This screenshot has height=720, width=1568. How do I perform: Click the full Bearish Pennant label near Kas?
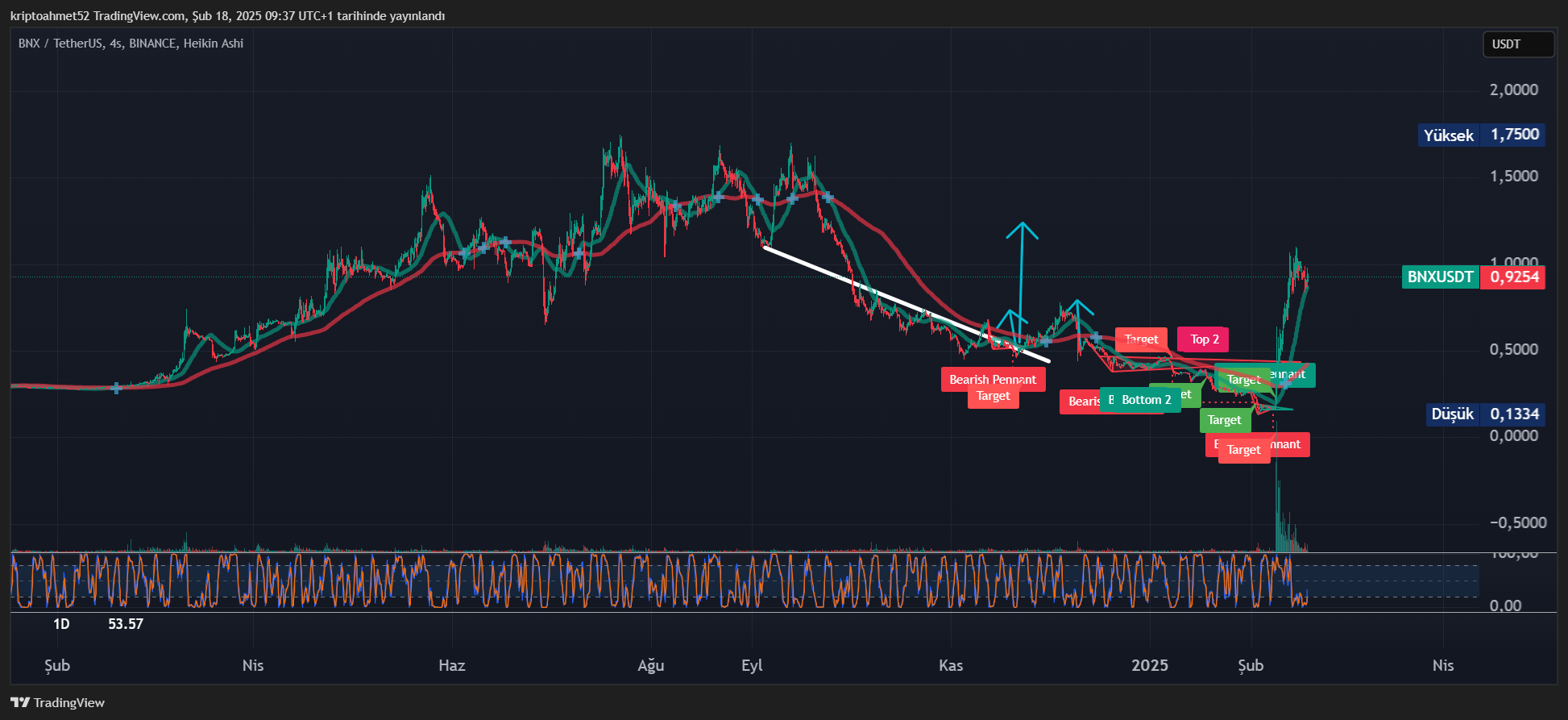click(992, 379)
